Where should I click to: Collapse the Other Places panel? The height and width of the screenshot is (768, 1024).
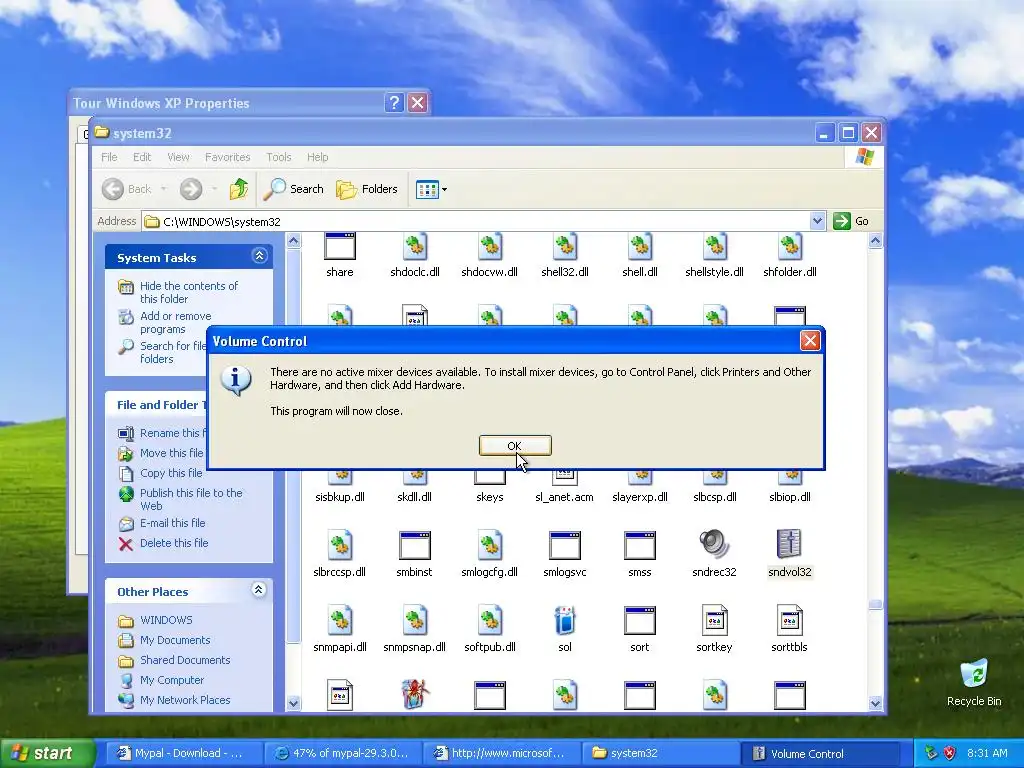[259, 590]
